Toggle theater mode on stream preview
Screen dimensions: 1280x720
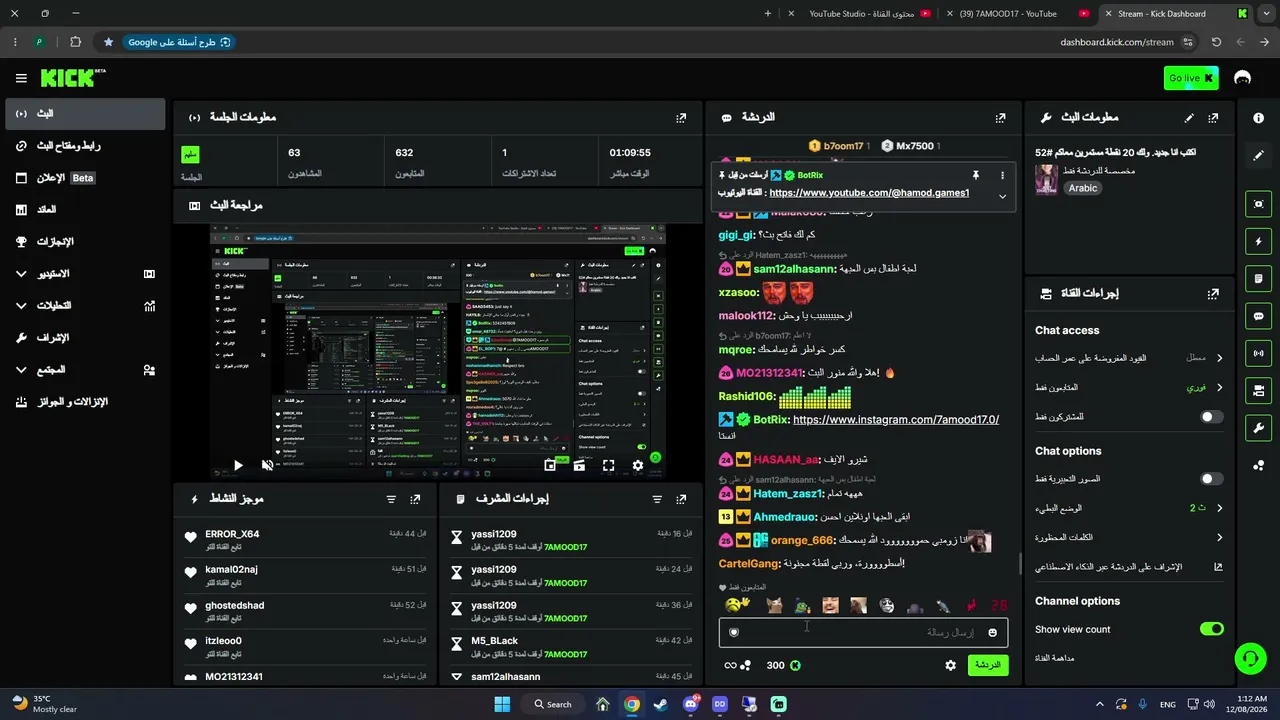pos(579,465)
